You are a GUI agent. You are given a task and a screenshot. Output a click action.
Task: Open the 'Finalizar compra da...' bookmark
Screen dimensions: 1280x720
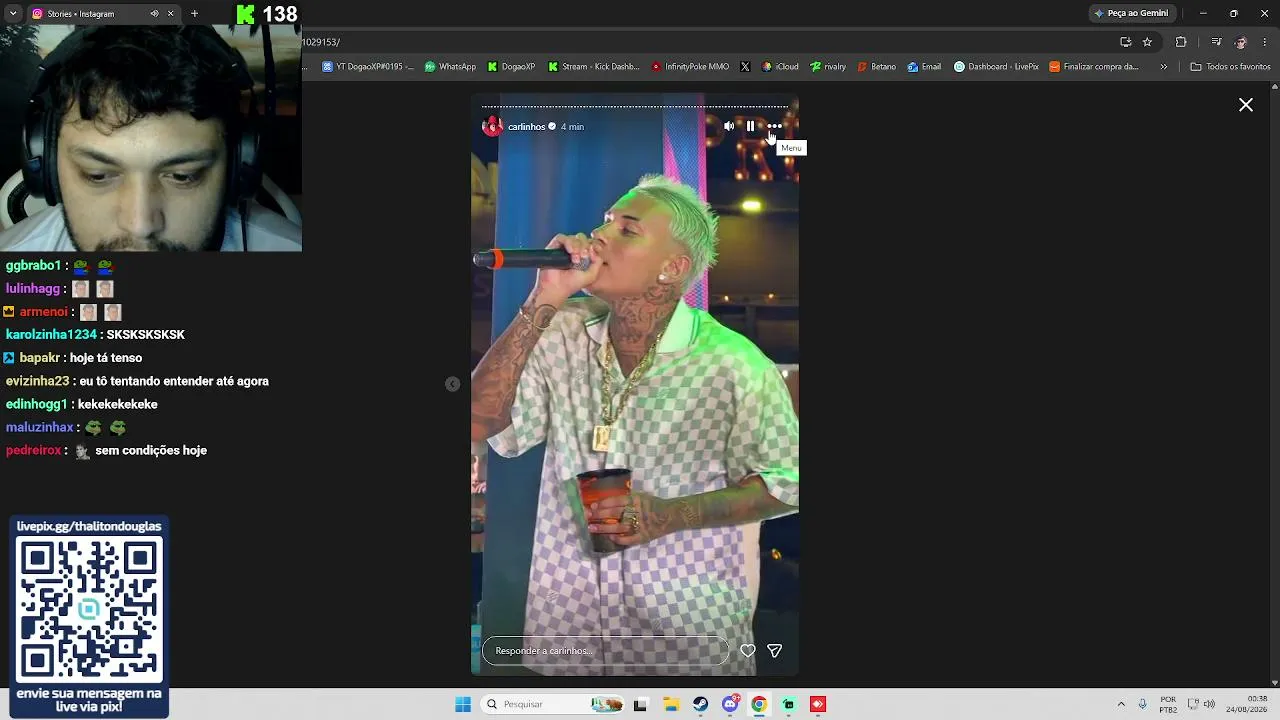pos(1093,67)
